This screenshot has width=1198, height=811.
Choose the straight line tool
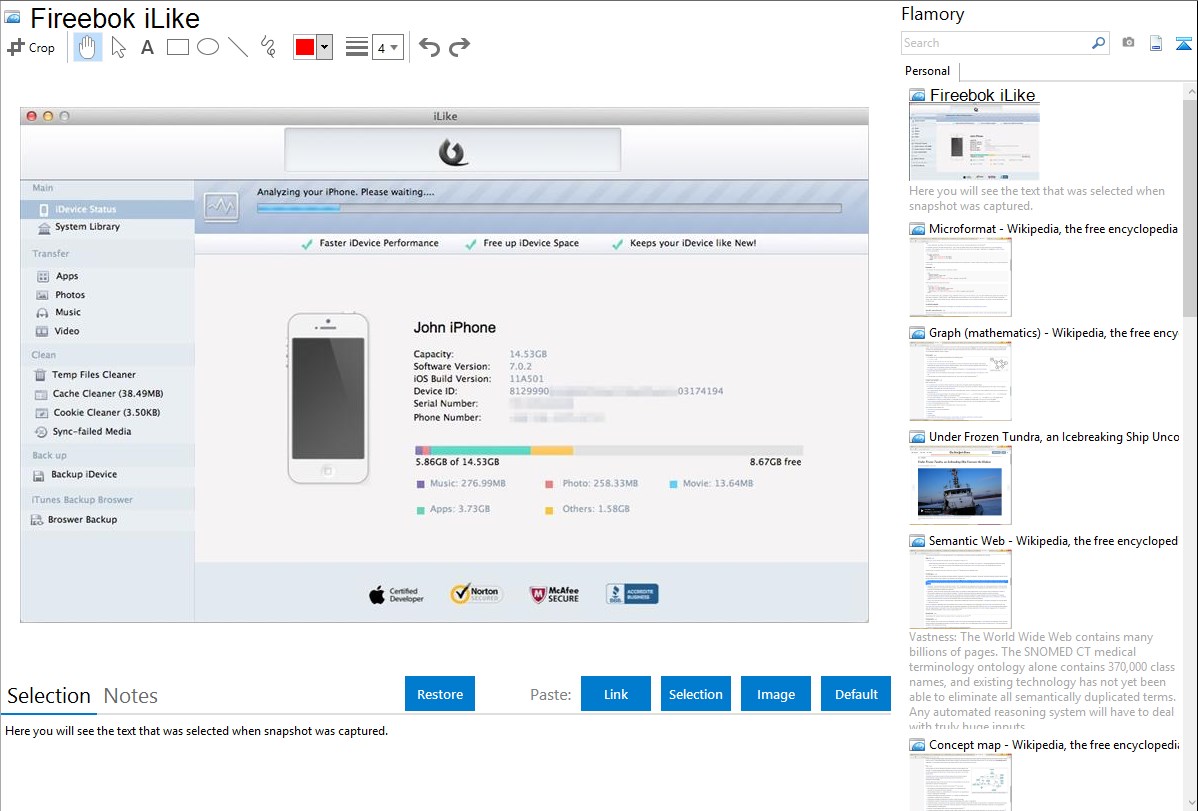point(238,47)
